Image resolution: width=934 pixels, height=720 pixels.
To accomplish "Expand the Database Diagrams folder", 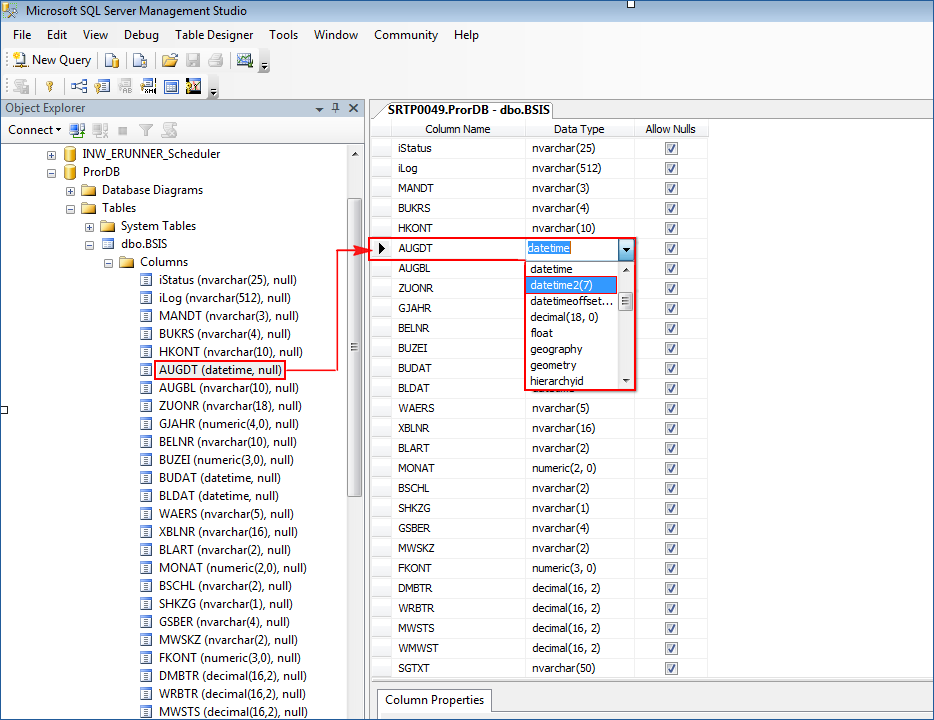I will click(x=70, y=191).
